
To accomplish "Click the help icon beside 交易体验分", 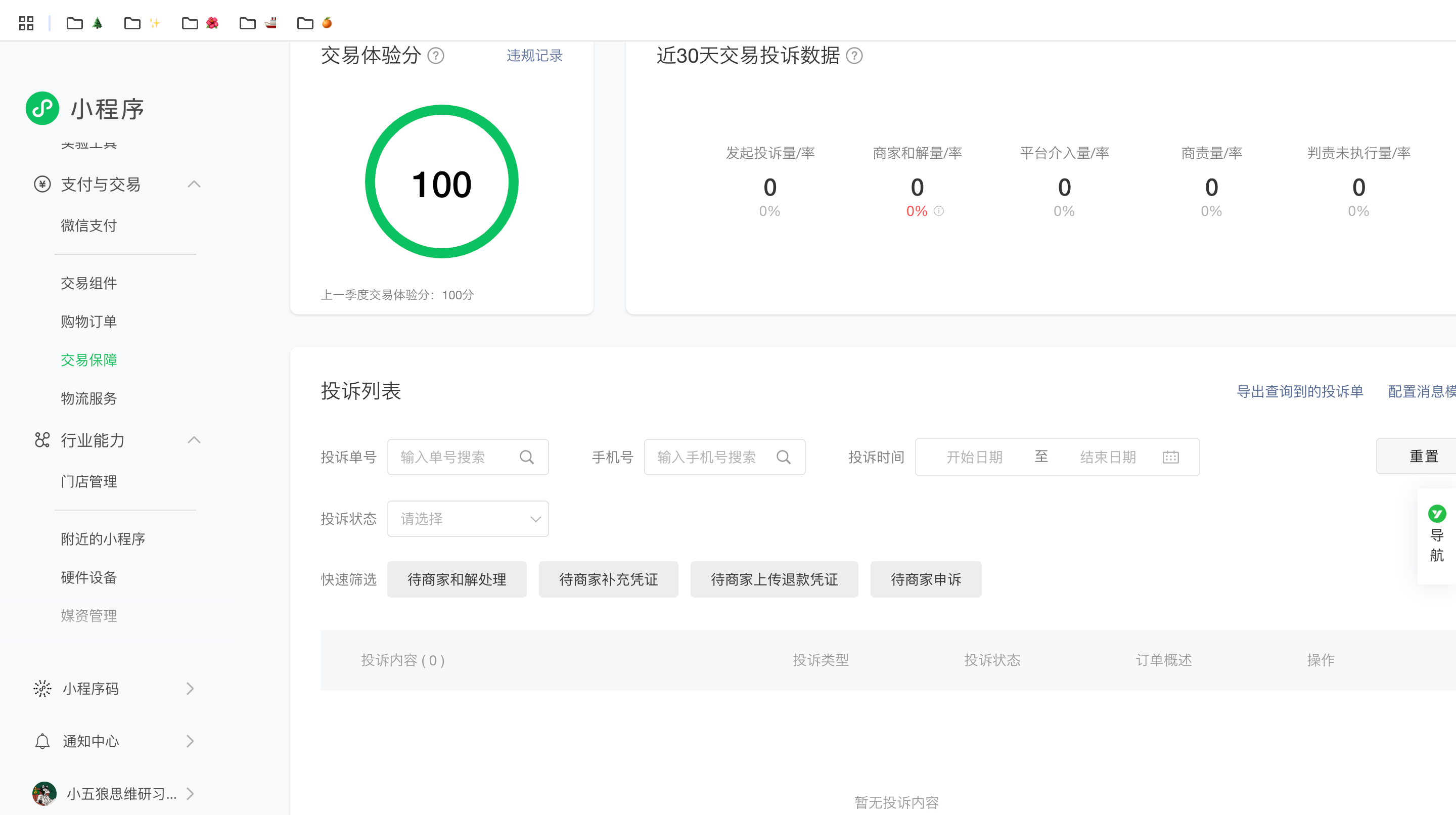I will (x=435, y=56).
